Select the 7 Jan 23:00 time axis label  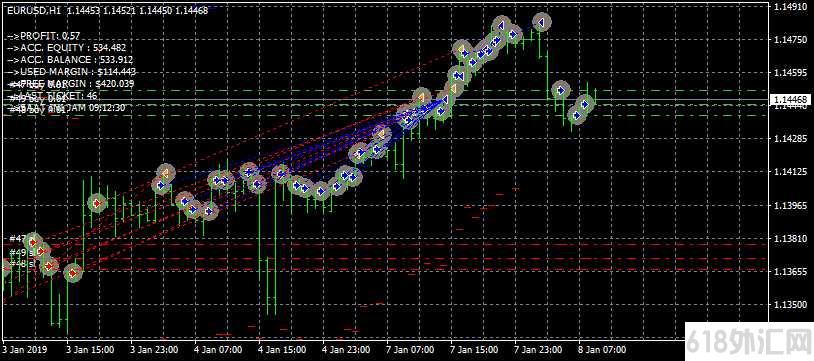click(538, 349)
